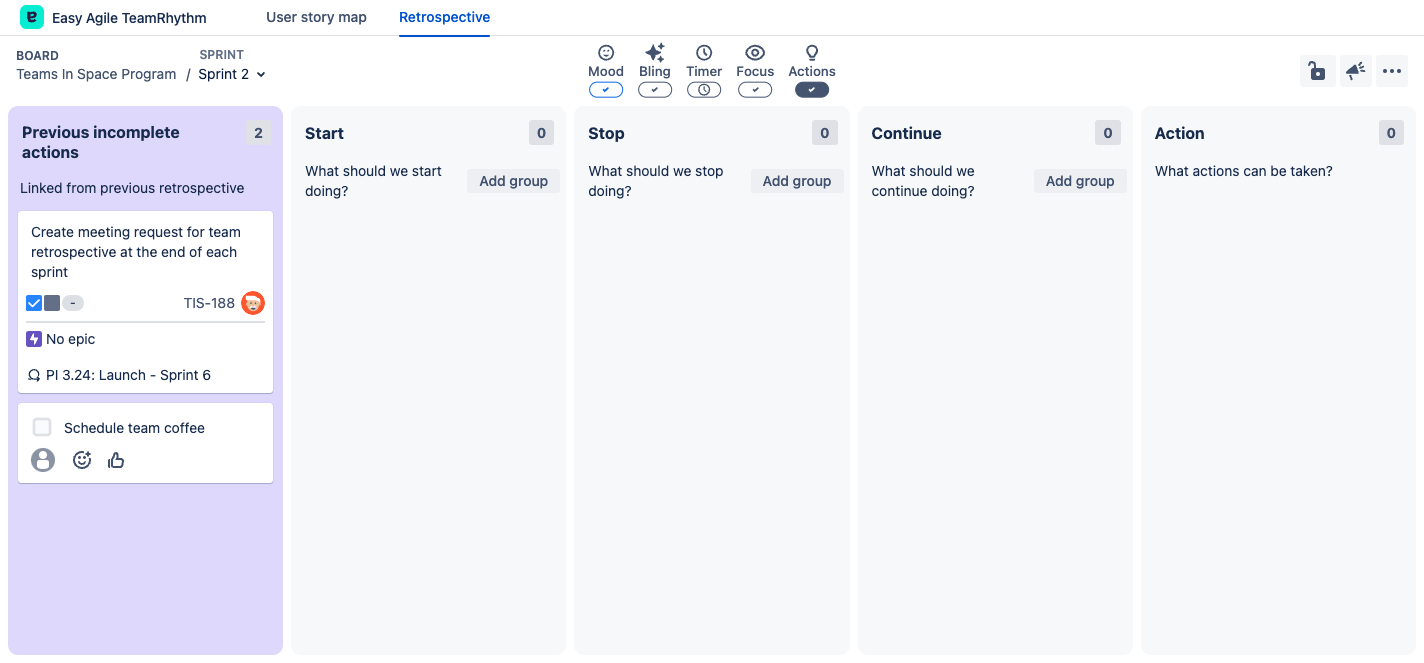Click Add group in the Start column
Viewport: 1424px width, 663px height.
coord(513,181)
